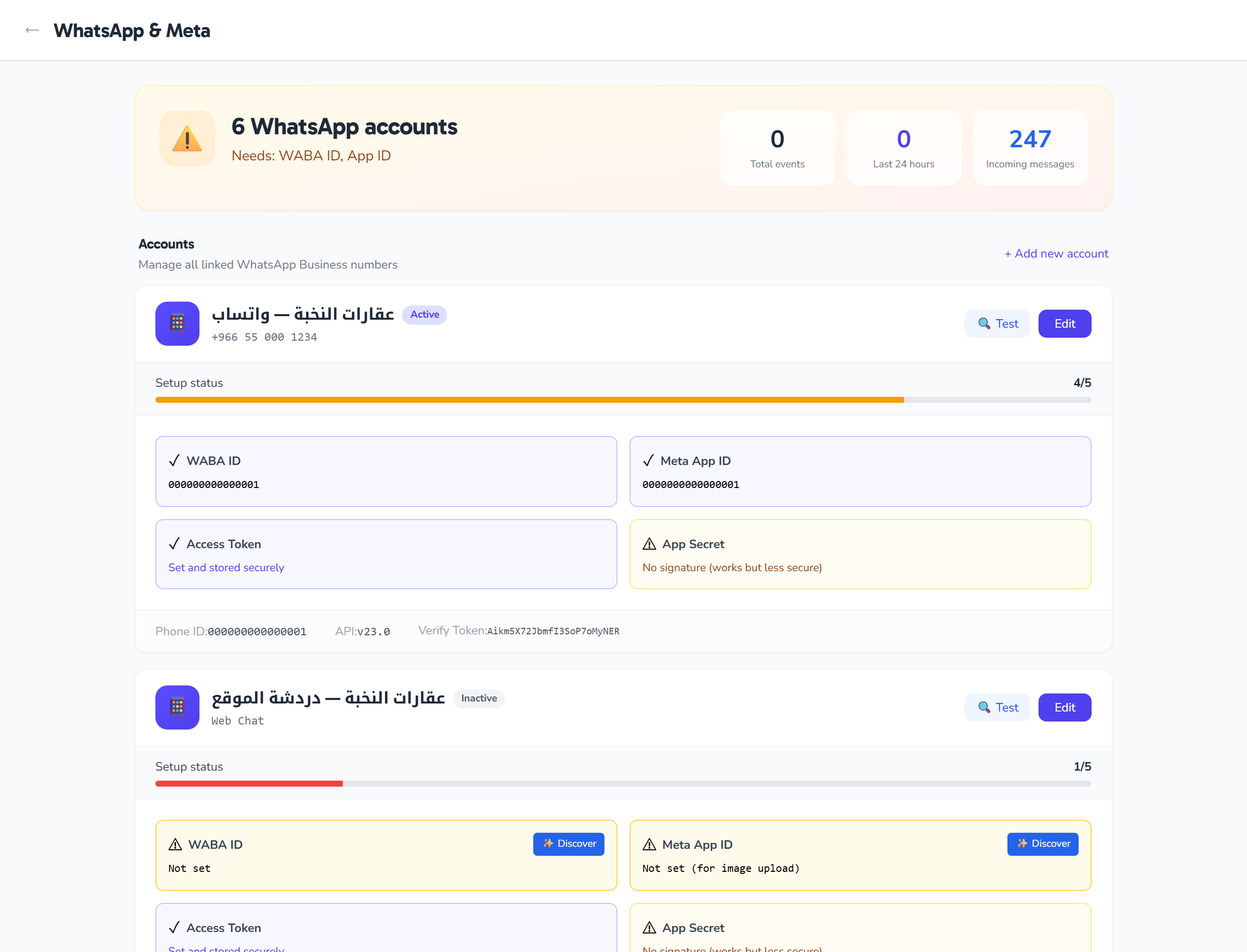Discover the Meta App ID for Web Chat
Viewport: 1247px width, 952px height.
[1043, 844]
